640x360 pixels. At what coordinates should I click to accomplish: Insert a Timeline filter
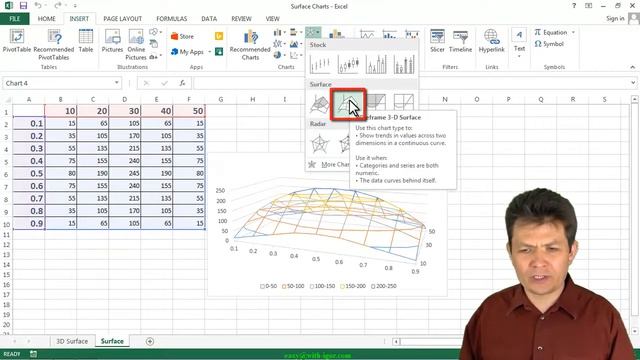tap(460, 41)
